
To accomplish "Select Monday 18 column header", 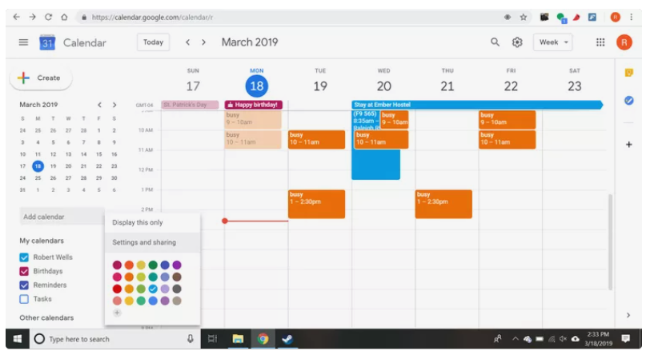I will (x=257, y=82).
